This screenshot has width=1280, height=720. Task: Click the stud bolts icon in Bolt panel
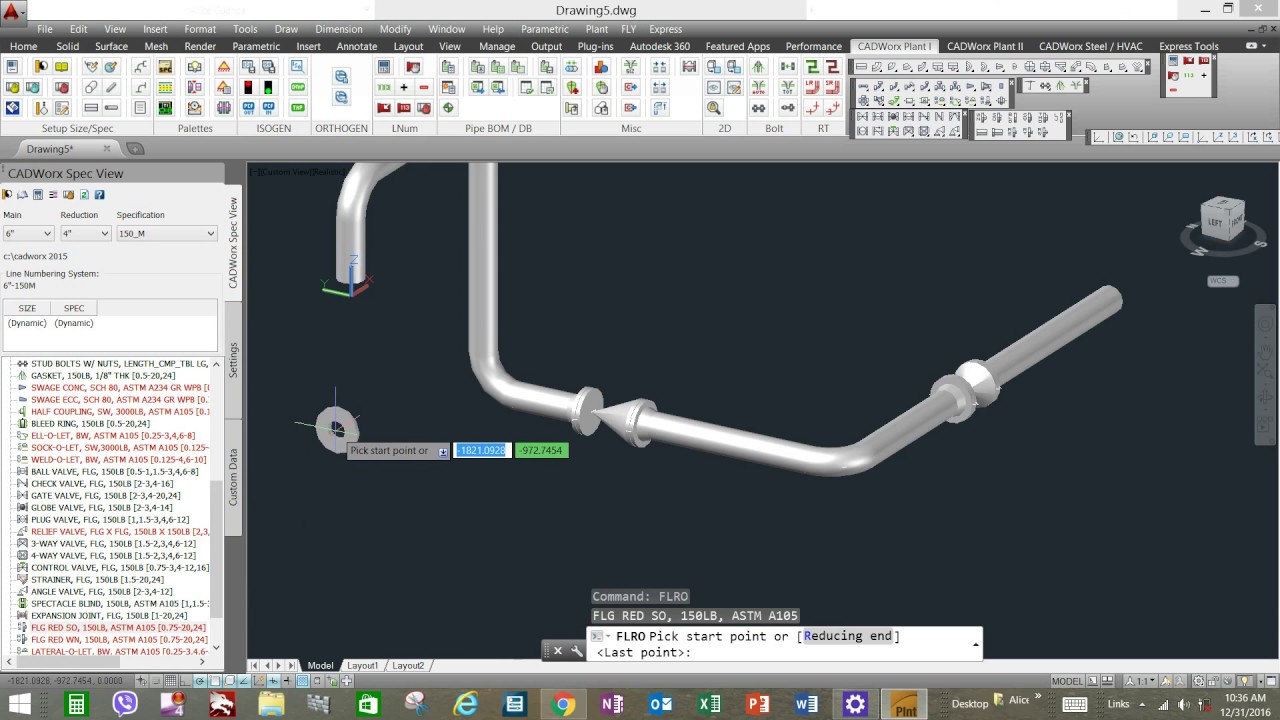point(758,108)
